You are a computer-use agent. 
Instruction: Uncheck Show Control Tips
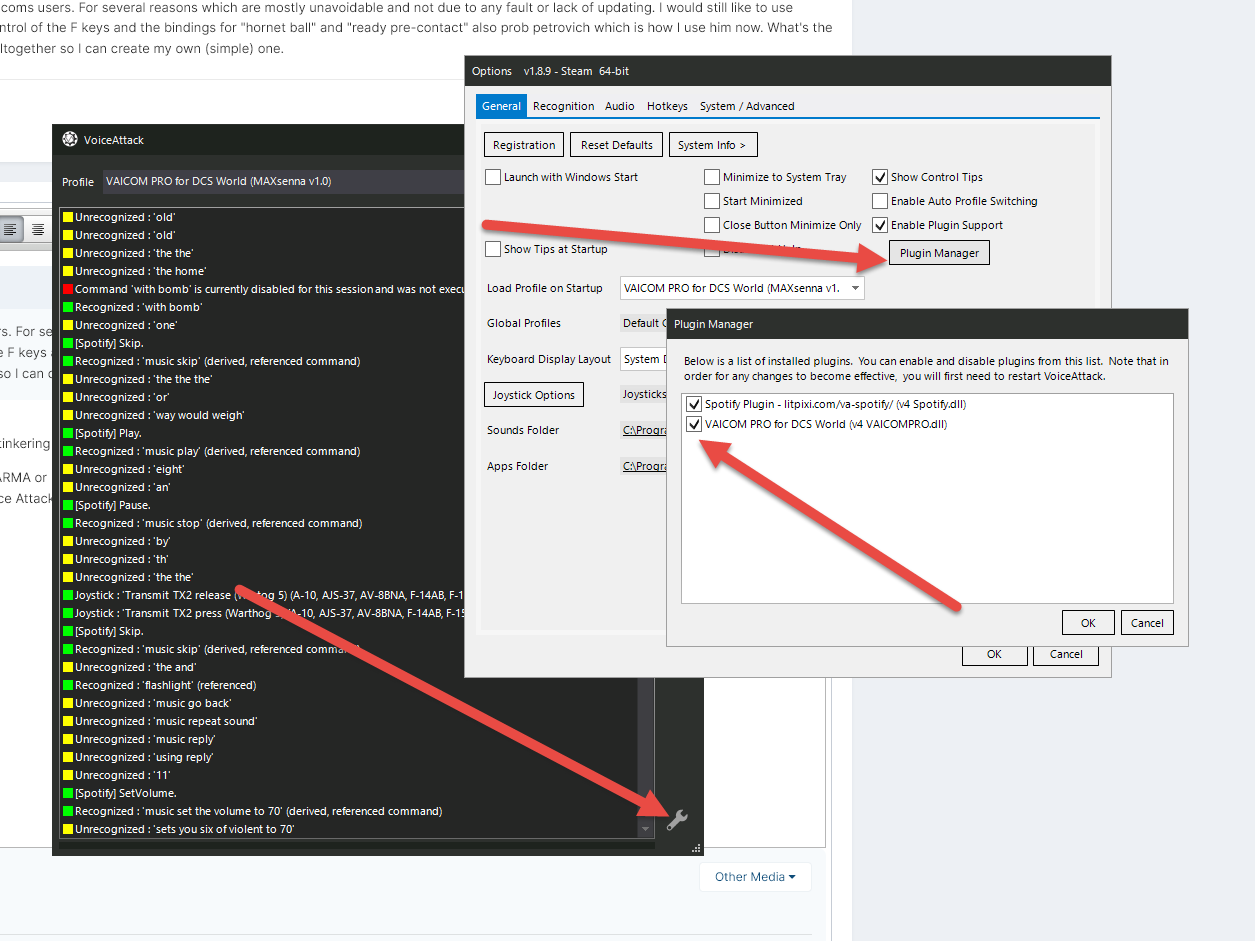coord(880,177)
